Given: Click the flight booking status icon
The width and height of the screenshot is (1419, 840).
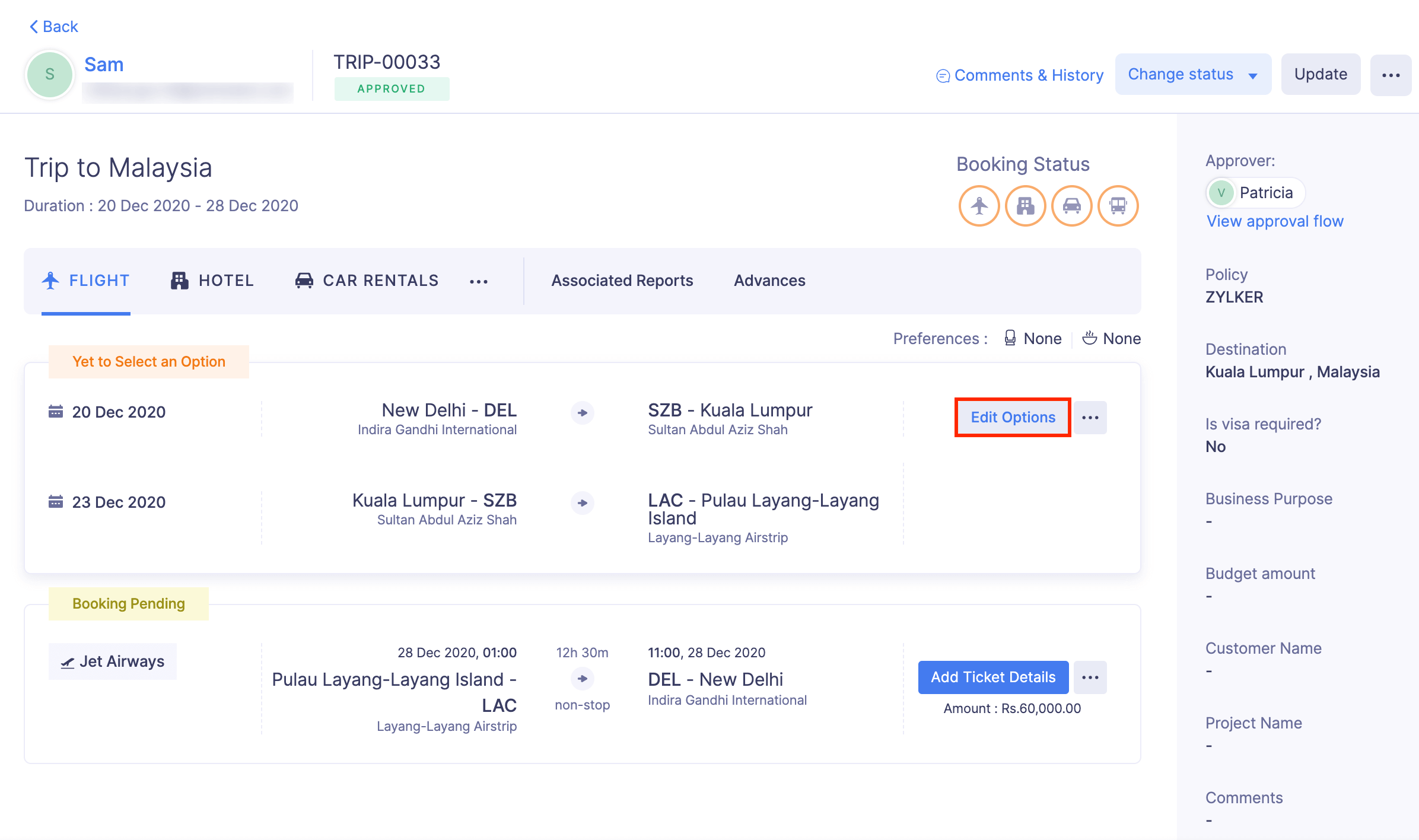Looking at the screenshot, I should click(979, 206).
